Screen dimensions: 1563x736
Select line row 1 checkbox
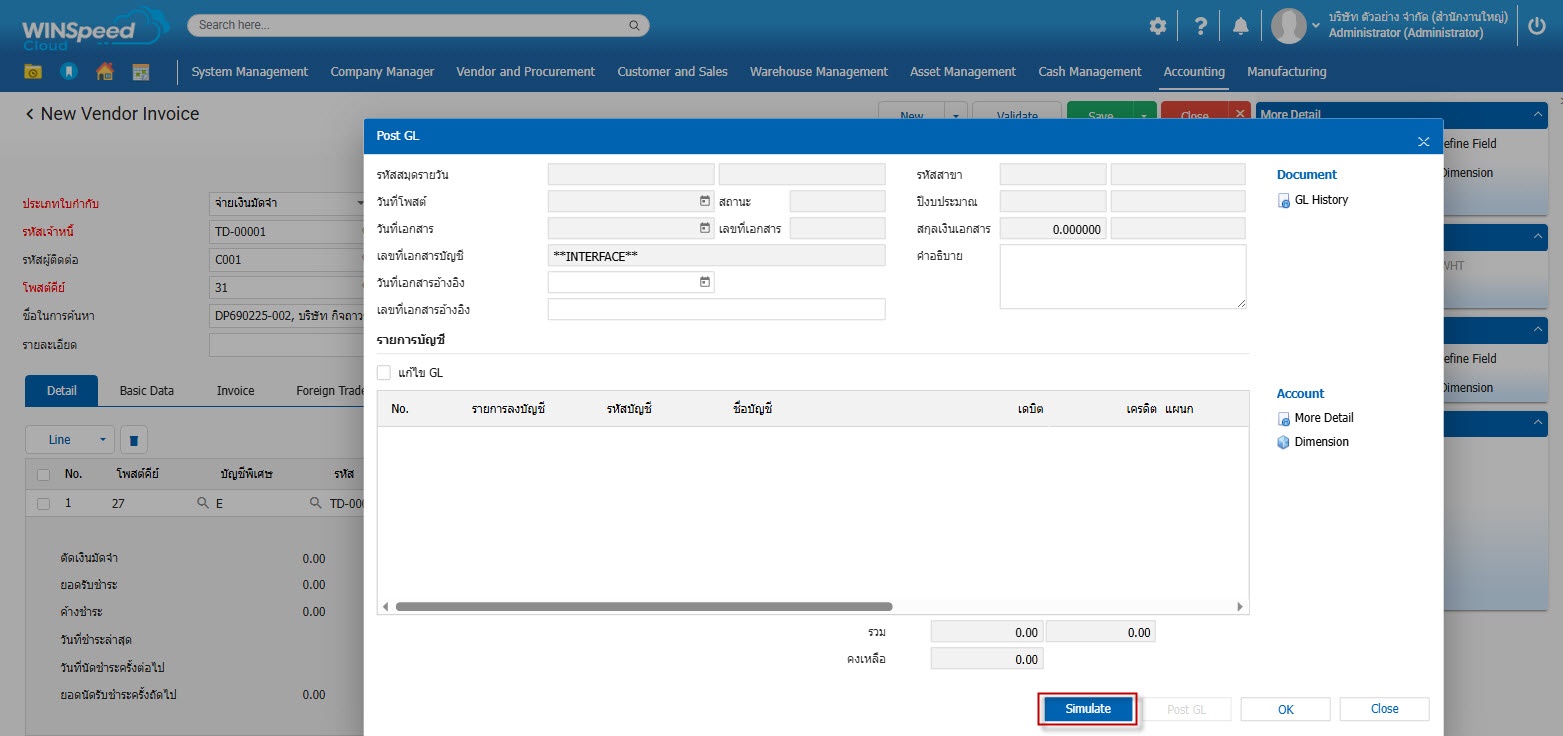[x=43, y=504]
